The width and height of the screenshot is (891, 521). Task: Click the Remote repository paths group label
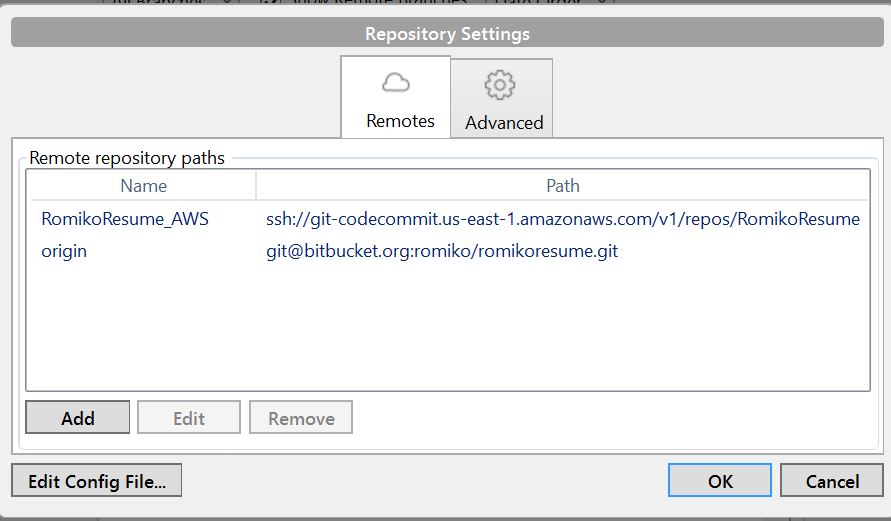tap(127, 157)
